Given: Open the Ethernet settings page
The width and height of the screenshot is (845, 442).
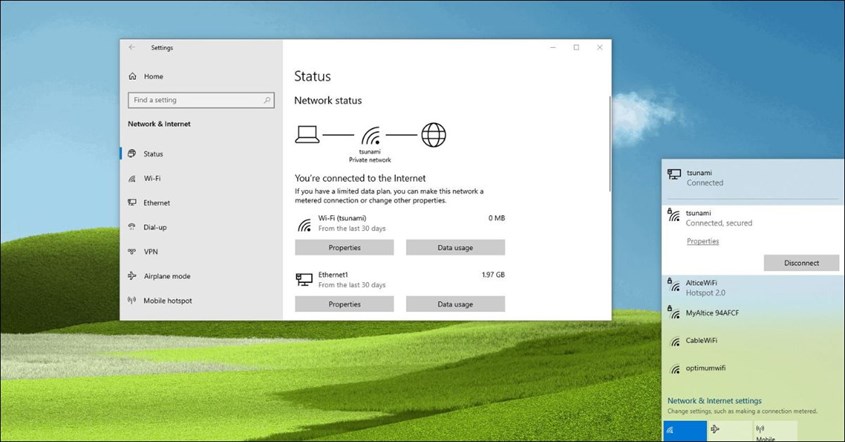Looking at the screenshot, I should (201, 203).
